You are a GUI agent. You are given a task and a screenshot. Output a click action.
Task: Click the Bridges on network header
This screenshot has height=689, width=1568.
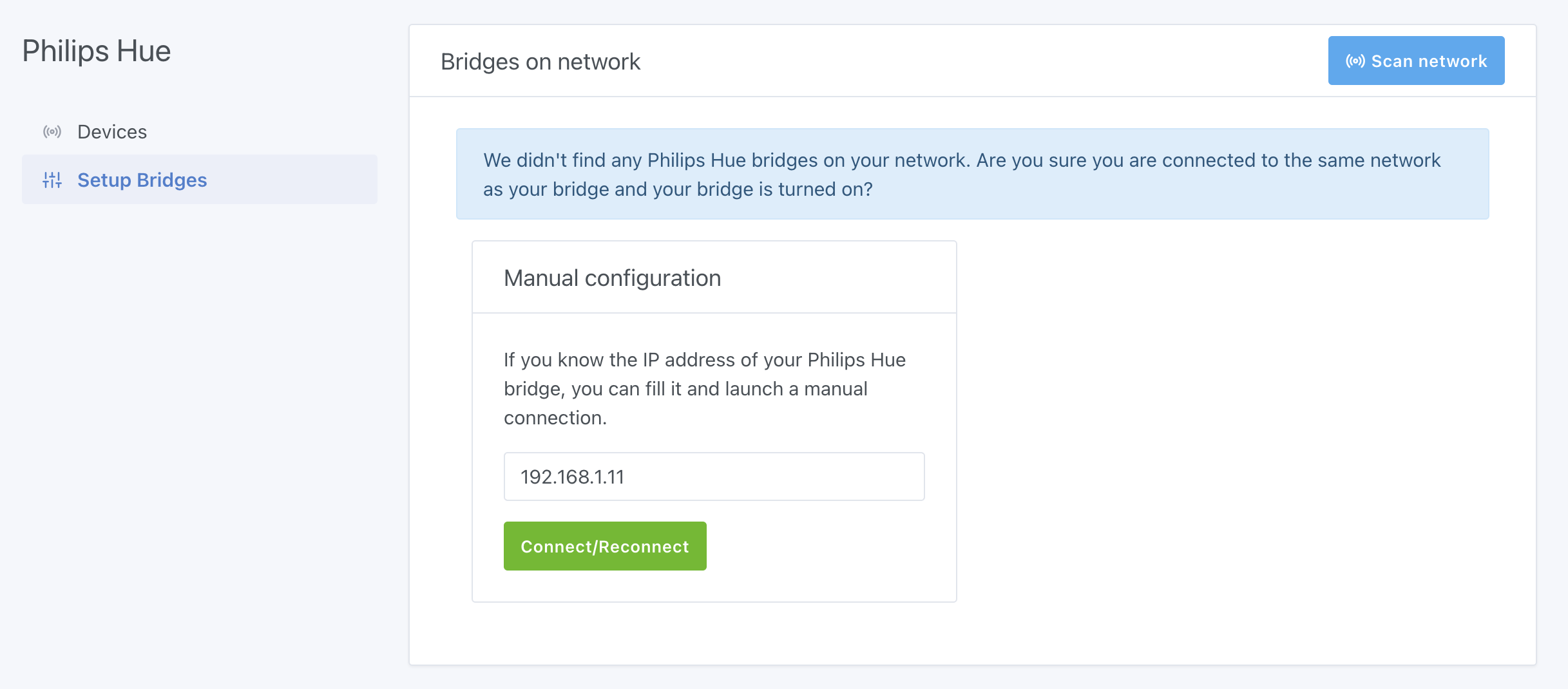pyautogui.click(x=540, y=61)
